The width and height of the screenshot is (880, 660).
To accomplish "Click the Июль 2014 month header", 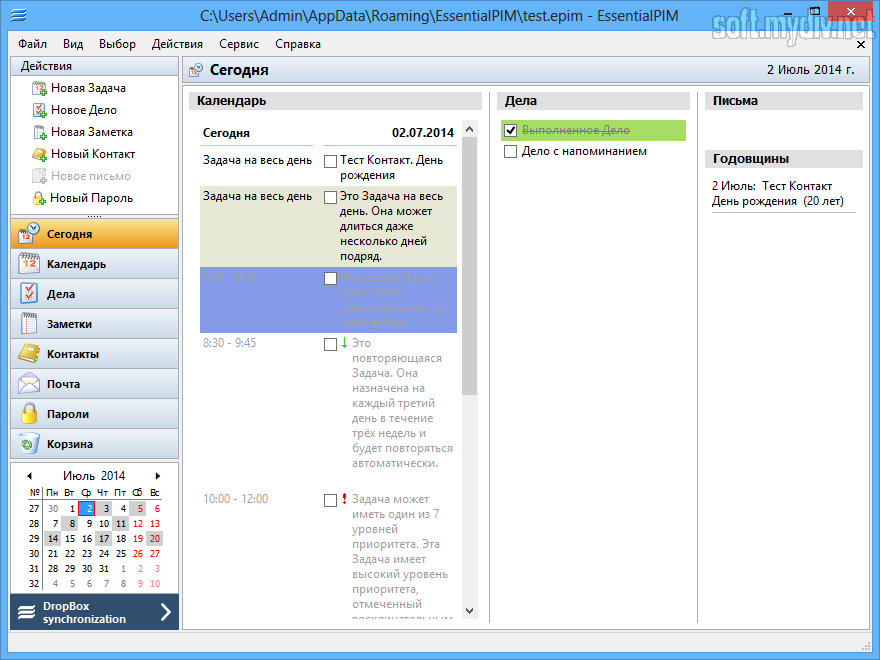I will [x=94, y=476].
